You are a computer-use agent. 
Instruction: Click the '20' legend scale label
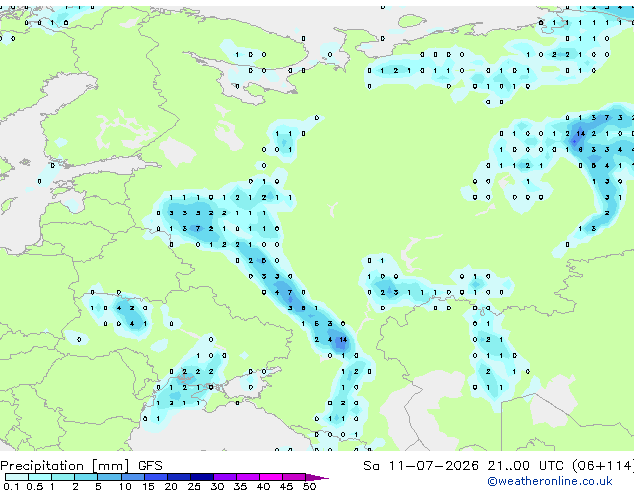171,486
